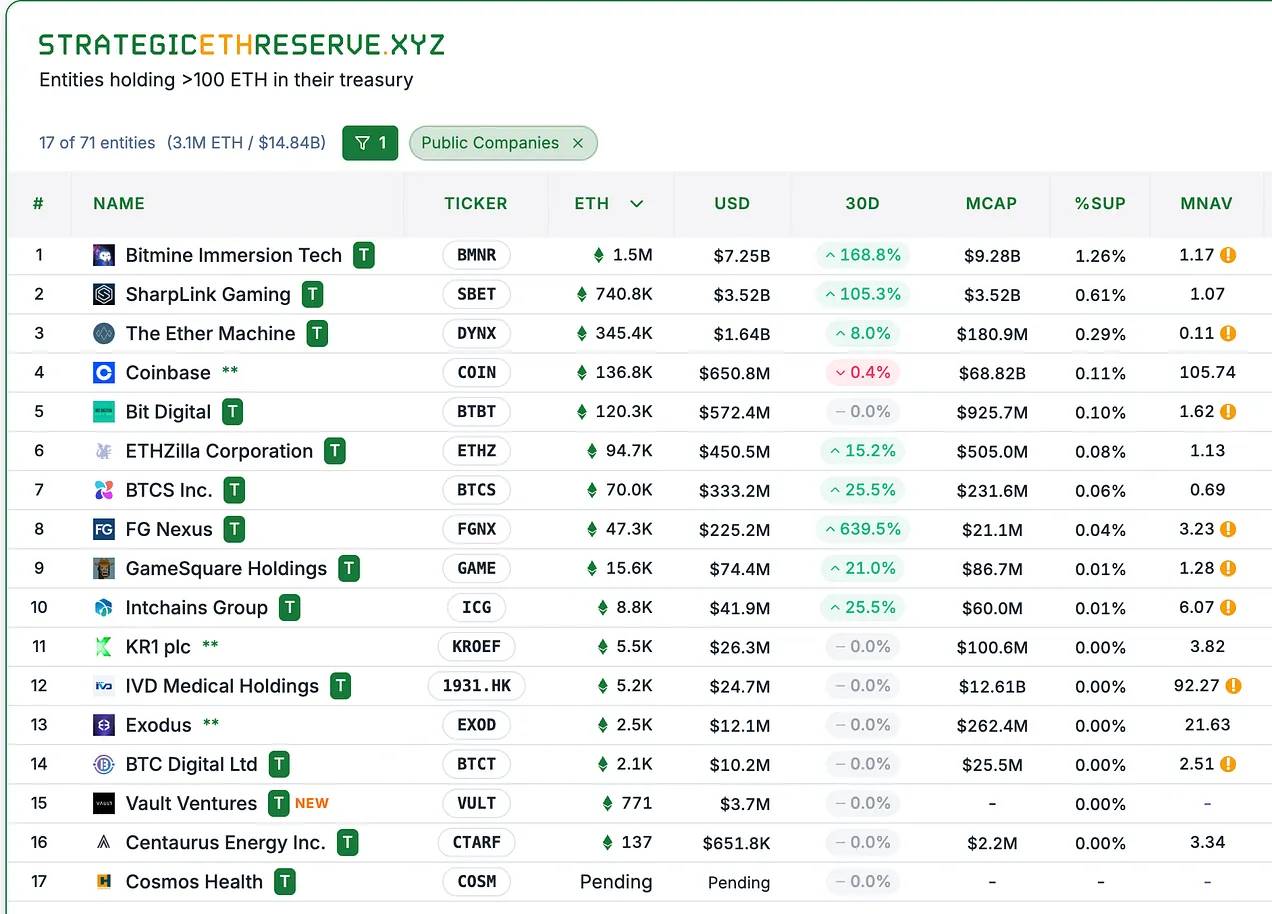The height and width of the screenshot is (914, 1272).
Task: Click the MNAV warning icon for Bitmine
Action: pos(1229,255)
